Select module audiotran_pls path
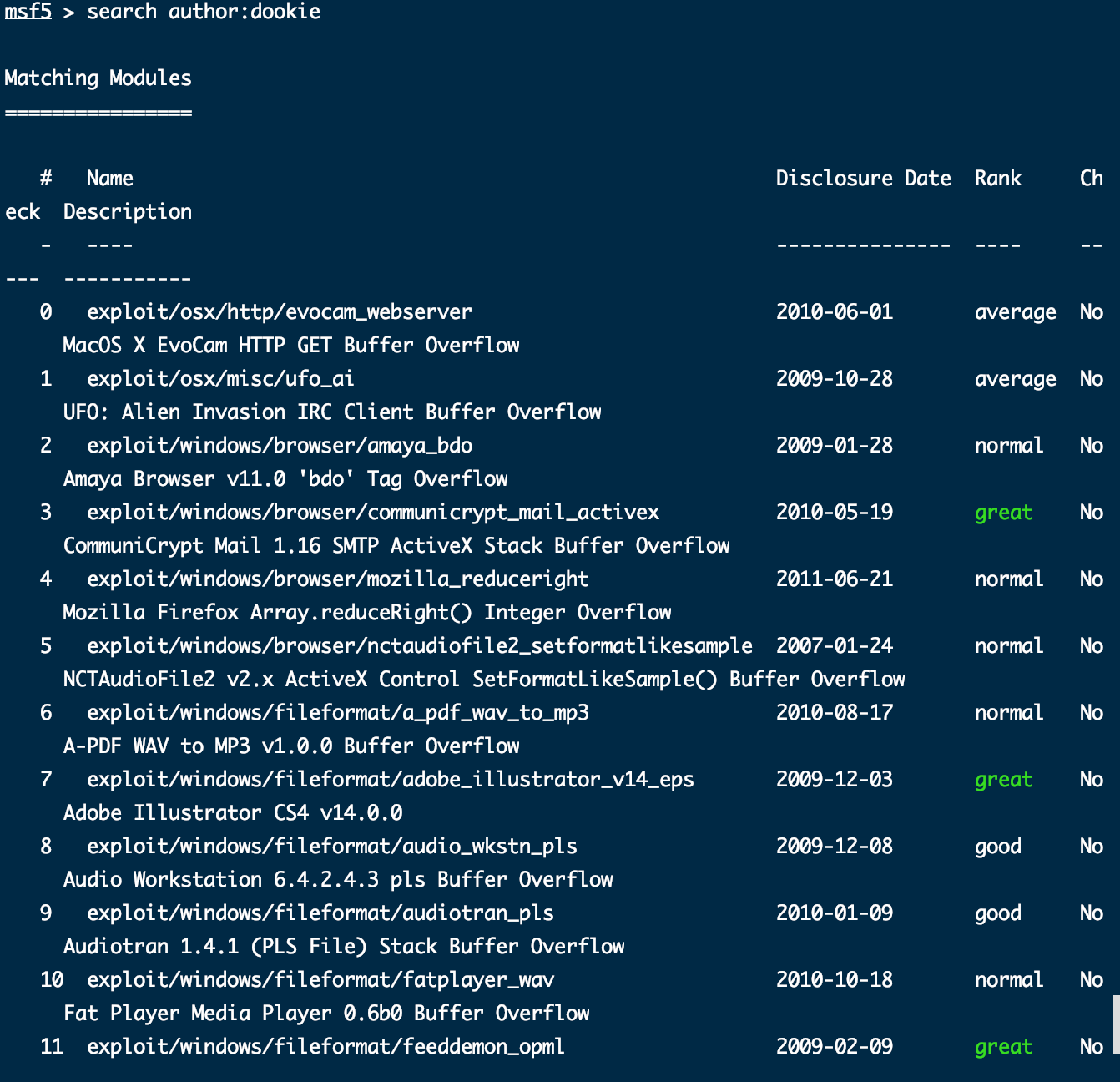The image size is (1120, 1082). click(320, 913)
